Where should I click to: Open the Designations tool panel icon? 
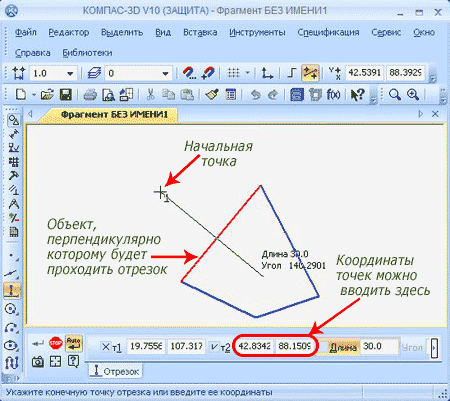tap(13, 148)
